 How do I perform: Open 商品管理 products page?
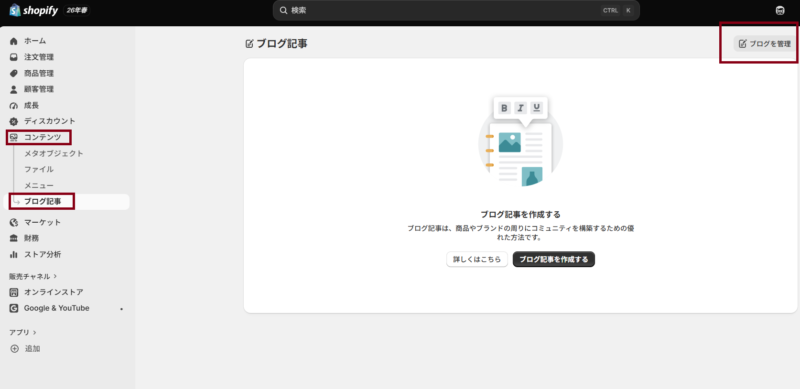(39, 74)
